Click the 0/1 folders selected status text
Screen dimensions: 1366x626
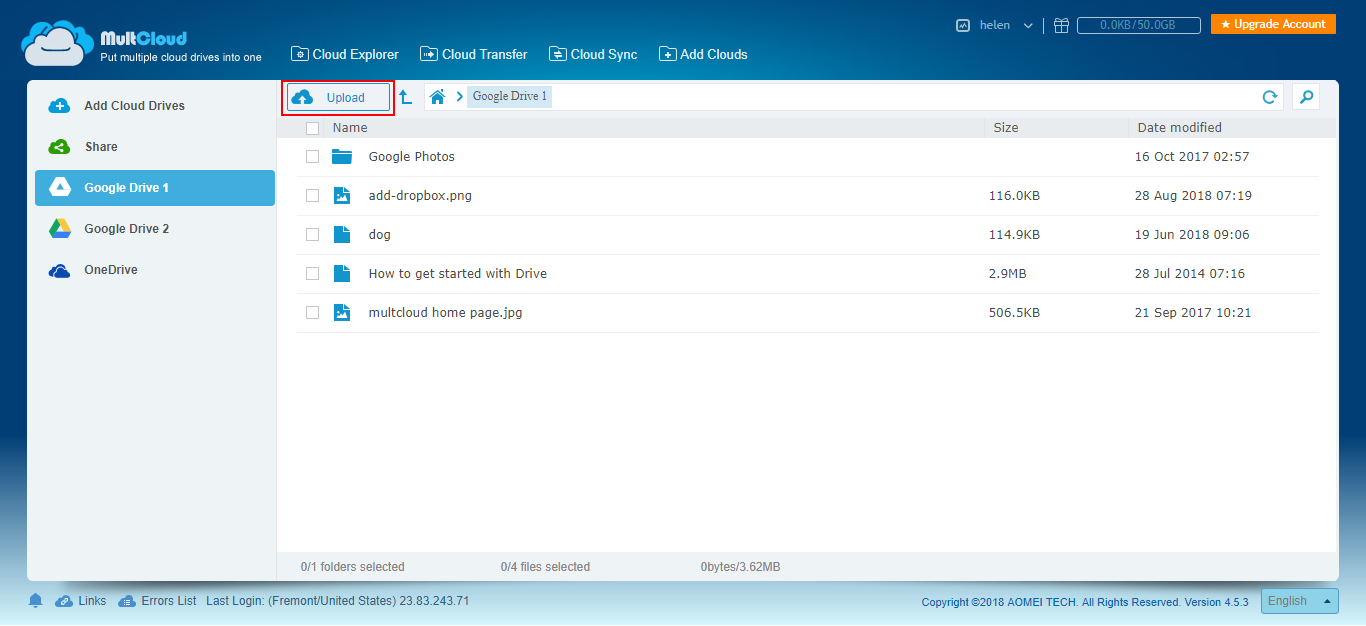[x=352, y=567]
